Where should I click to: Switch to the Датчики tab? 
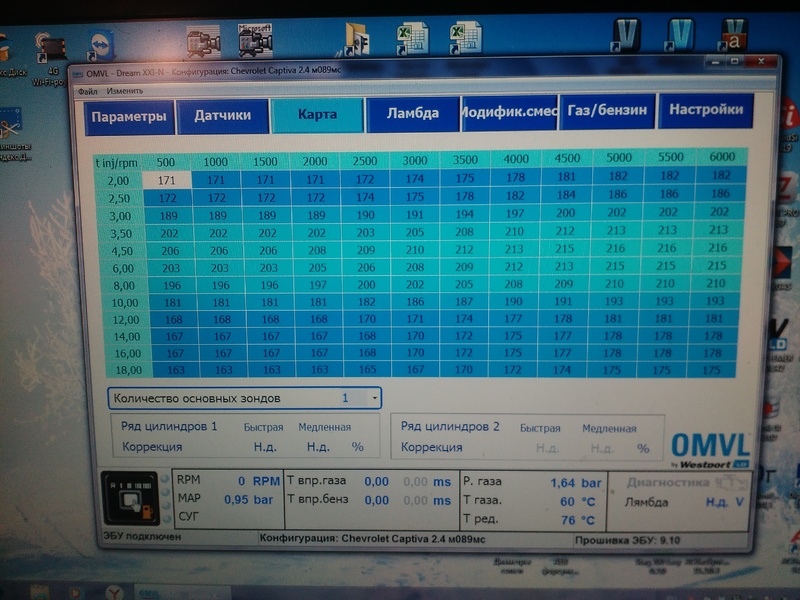(x=222, y=115)
